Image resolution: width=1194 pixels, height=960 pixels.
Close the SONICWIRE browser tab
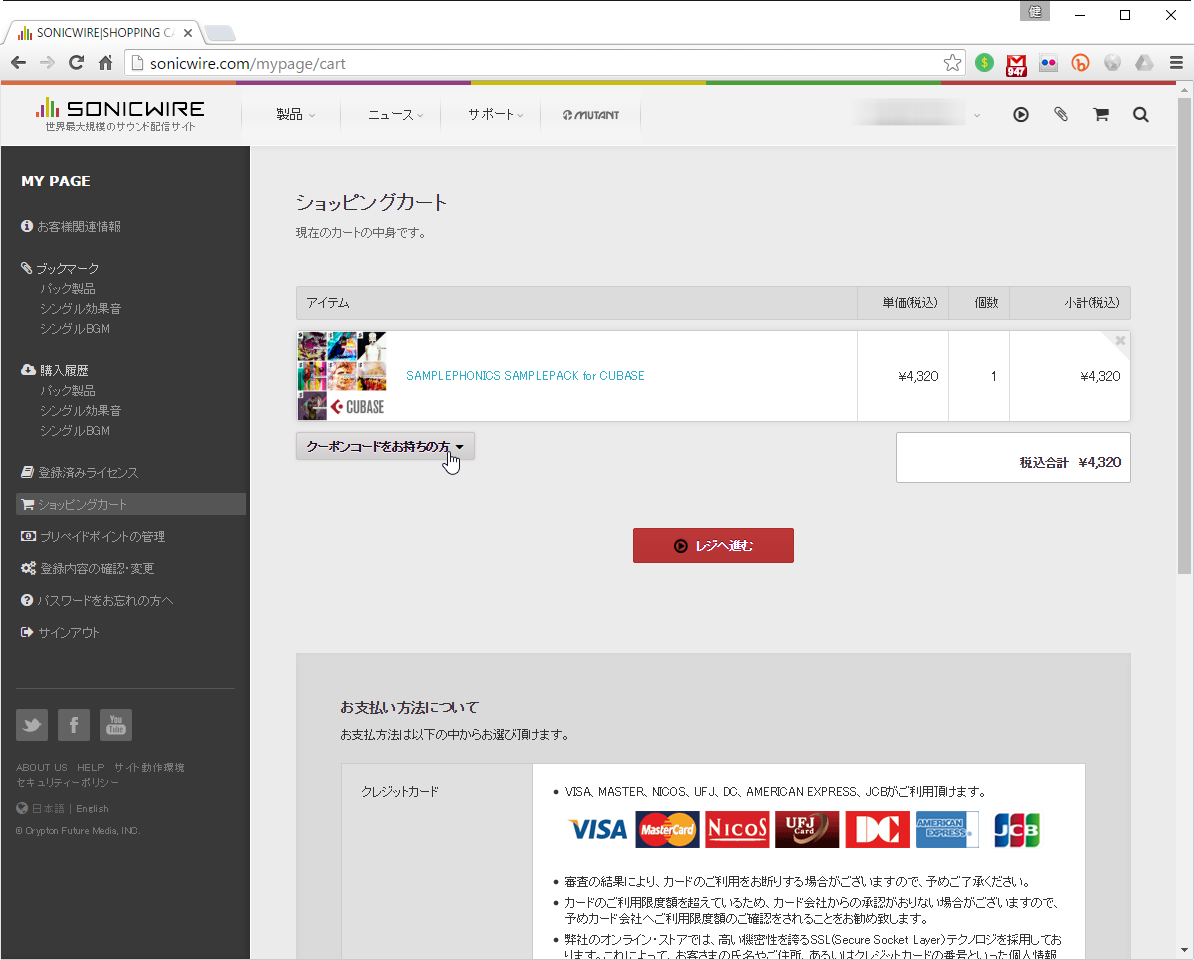(x=187, y=33)
